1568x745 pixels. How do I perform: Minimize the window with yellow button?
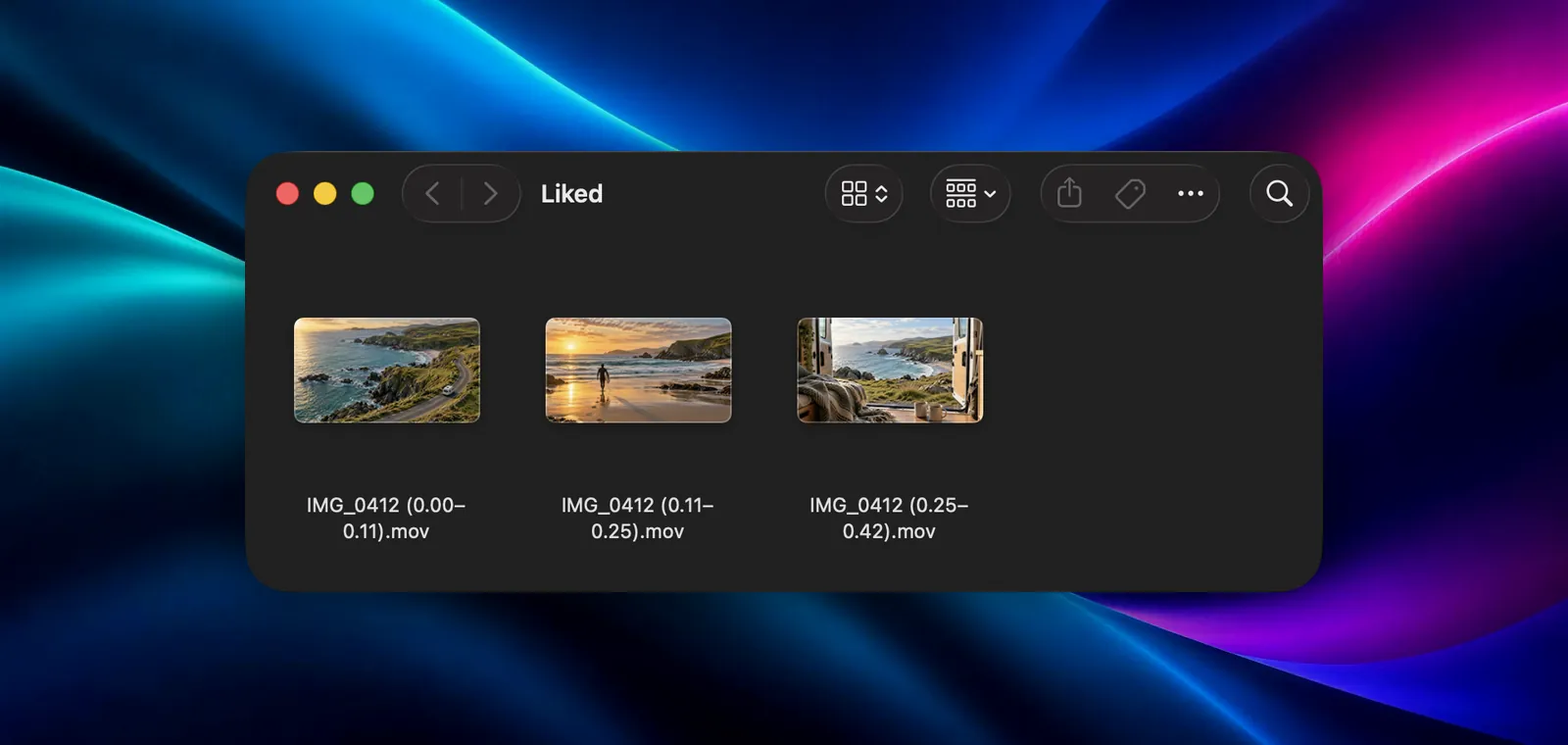pos(324,194)
